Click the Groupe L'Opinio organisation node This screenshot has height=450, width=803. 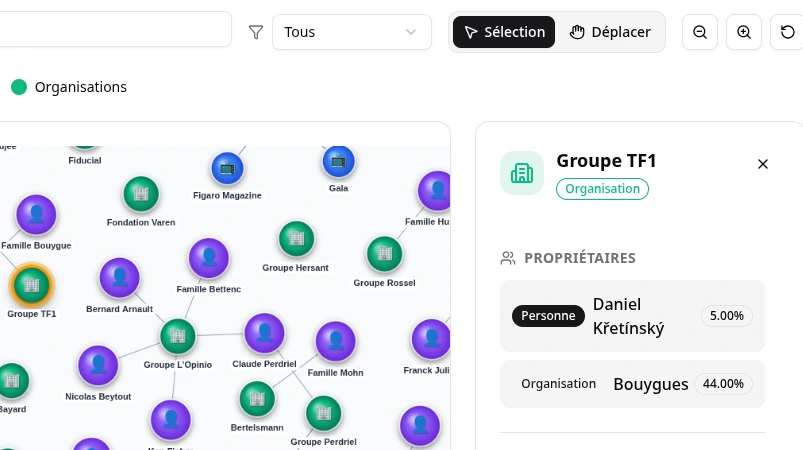[x=178, y=337]
